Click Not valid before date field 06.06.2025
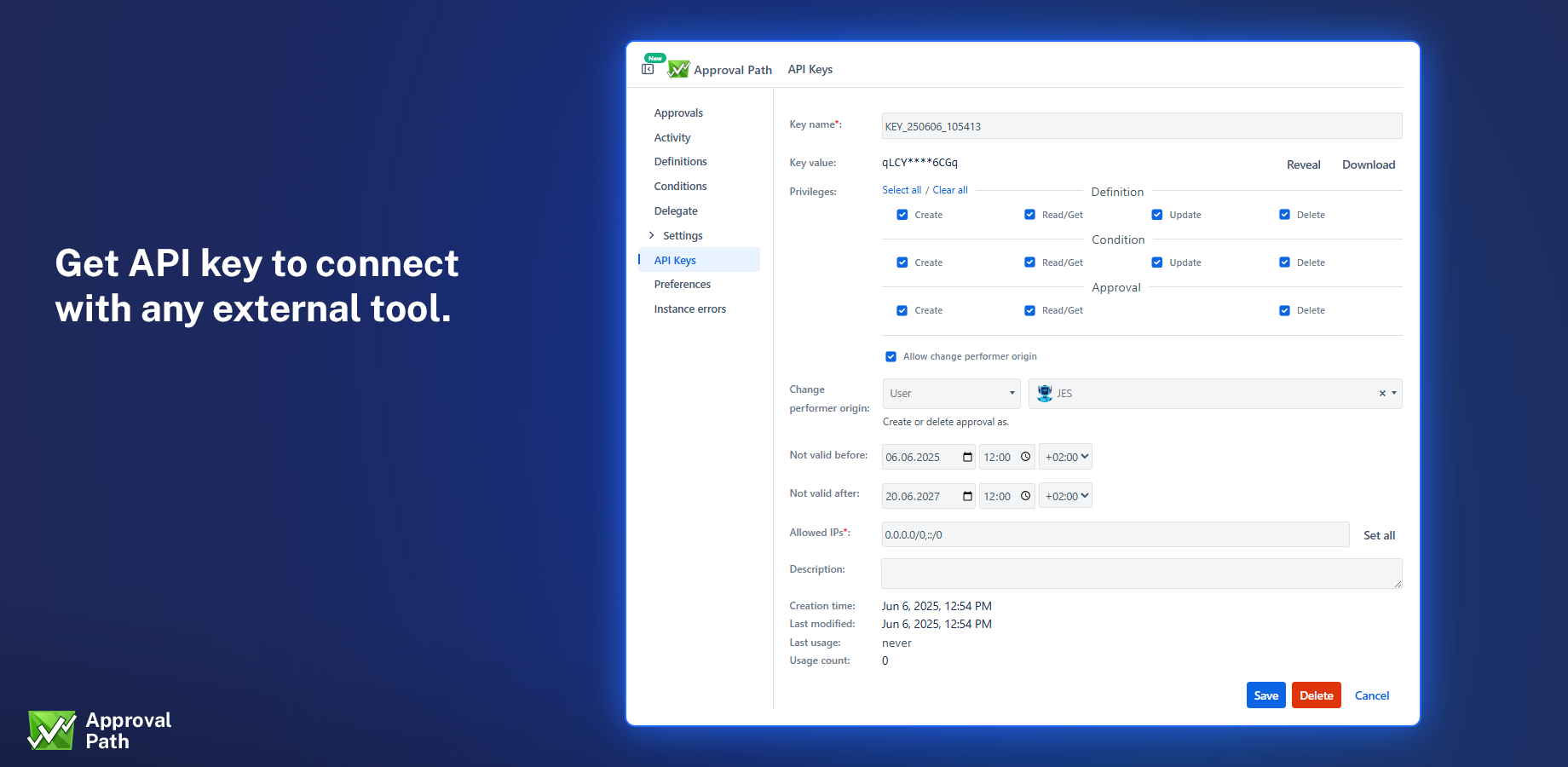1568x767 pixels. 928,457
